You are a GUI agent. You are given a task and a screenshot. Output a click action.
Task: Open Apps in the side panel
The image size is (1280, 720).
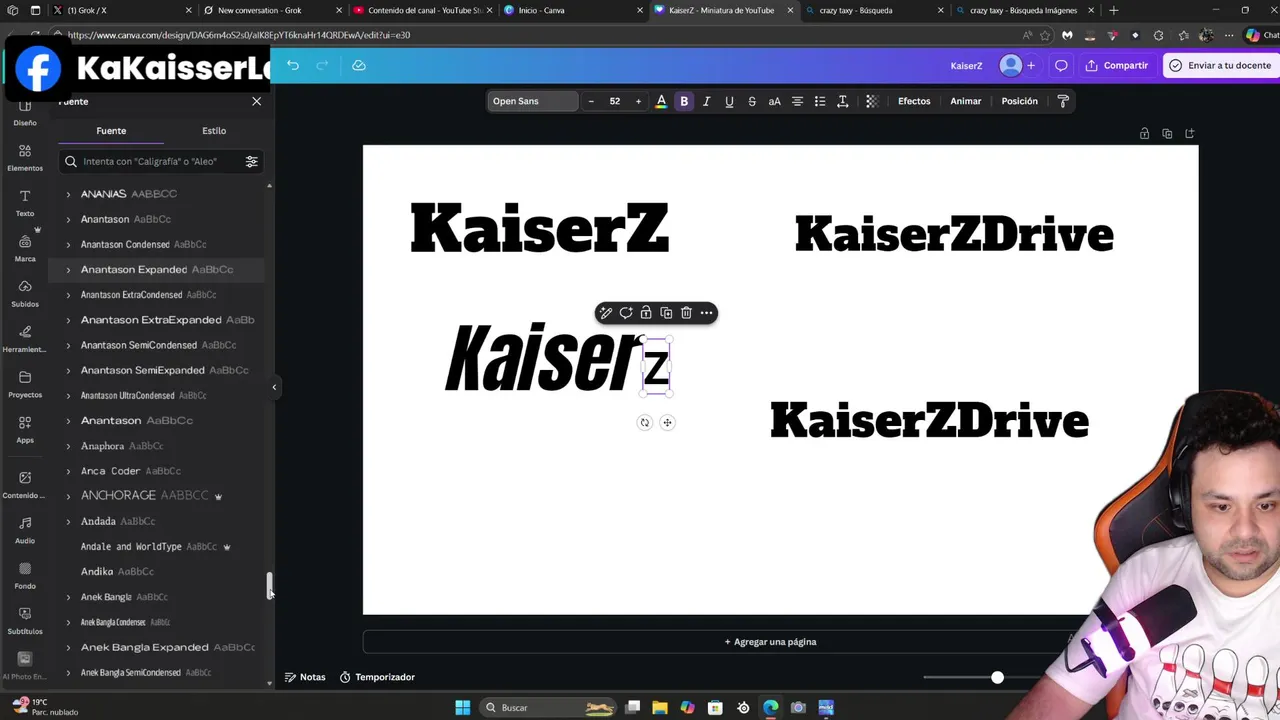tap(25, 429)
